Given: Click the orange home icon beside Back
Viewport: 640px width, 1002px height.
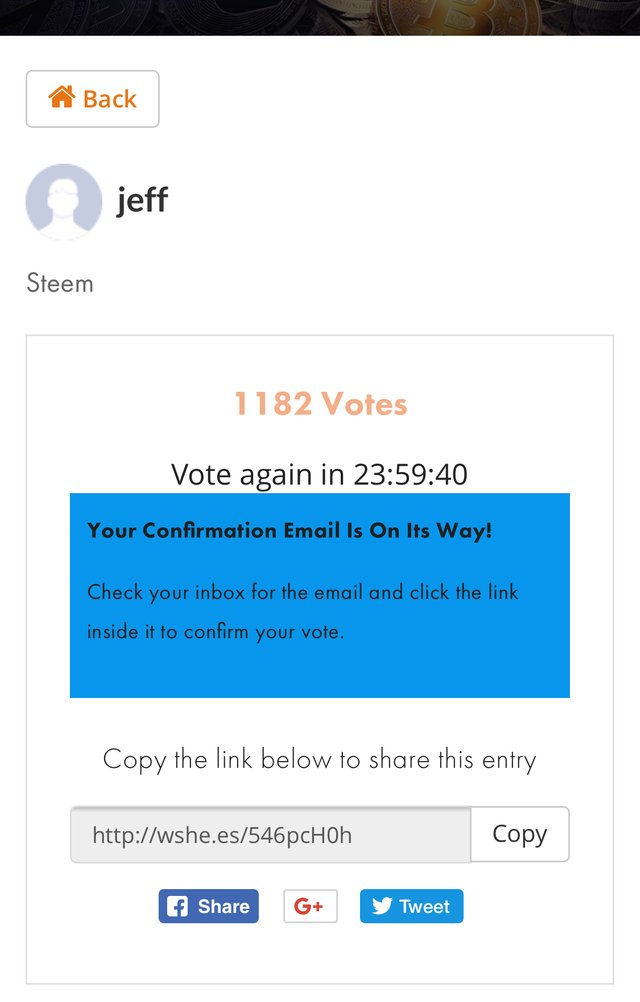Looking at the screenshot, I should point(62,97).
